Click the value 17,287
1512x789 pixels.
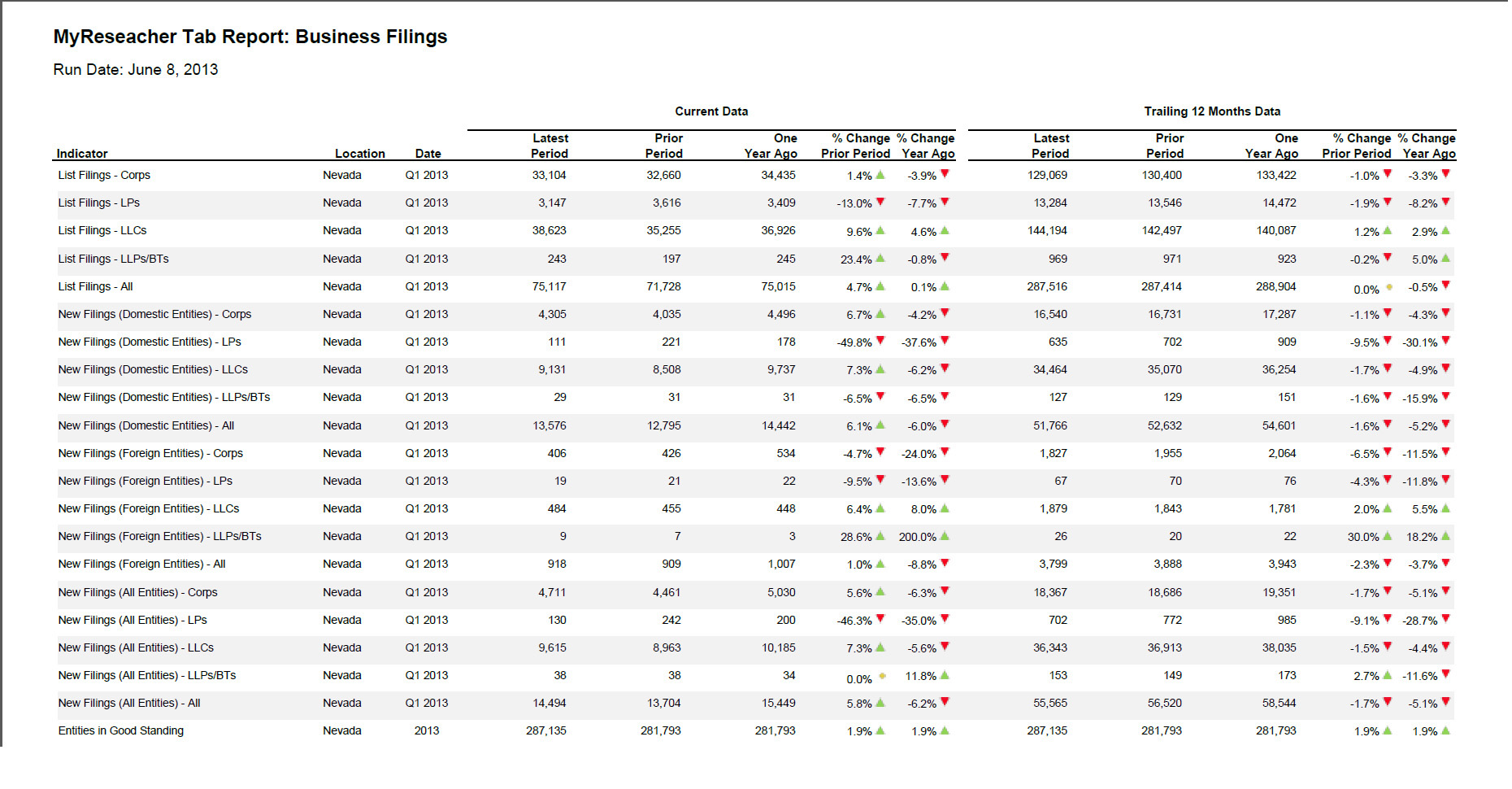coord(1280,314)
